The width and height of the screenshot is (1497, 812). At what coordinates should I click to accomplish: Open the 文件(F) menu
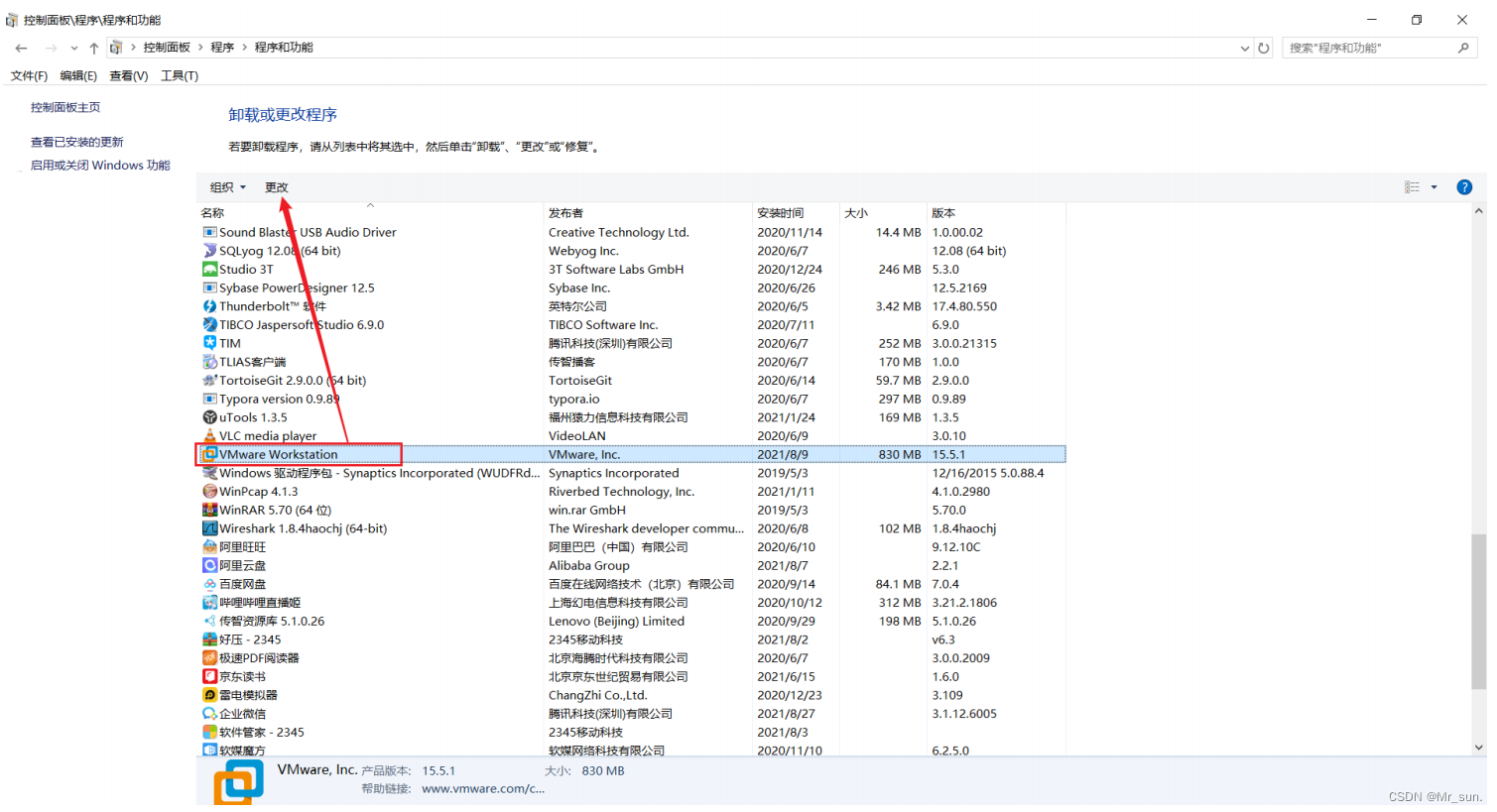(x=29, y=75)
